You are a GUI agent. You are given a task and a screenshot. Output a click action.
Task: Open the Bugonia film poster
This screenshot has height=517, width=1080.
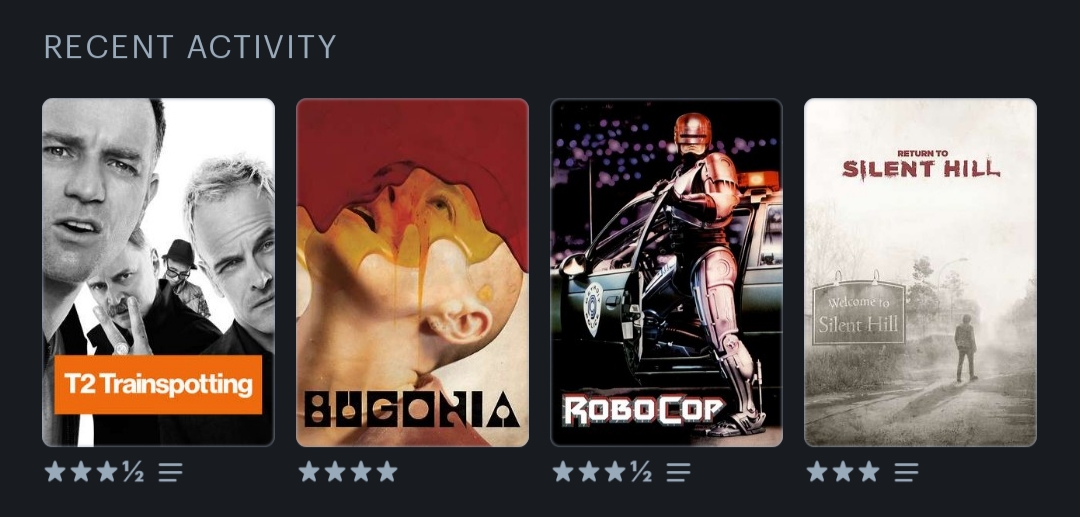tap(413, 273)
